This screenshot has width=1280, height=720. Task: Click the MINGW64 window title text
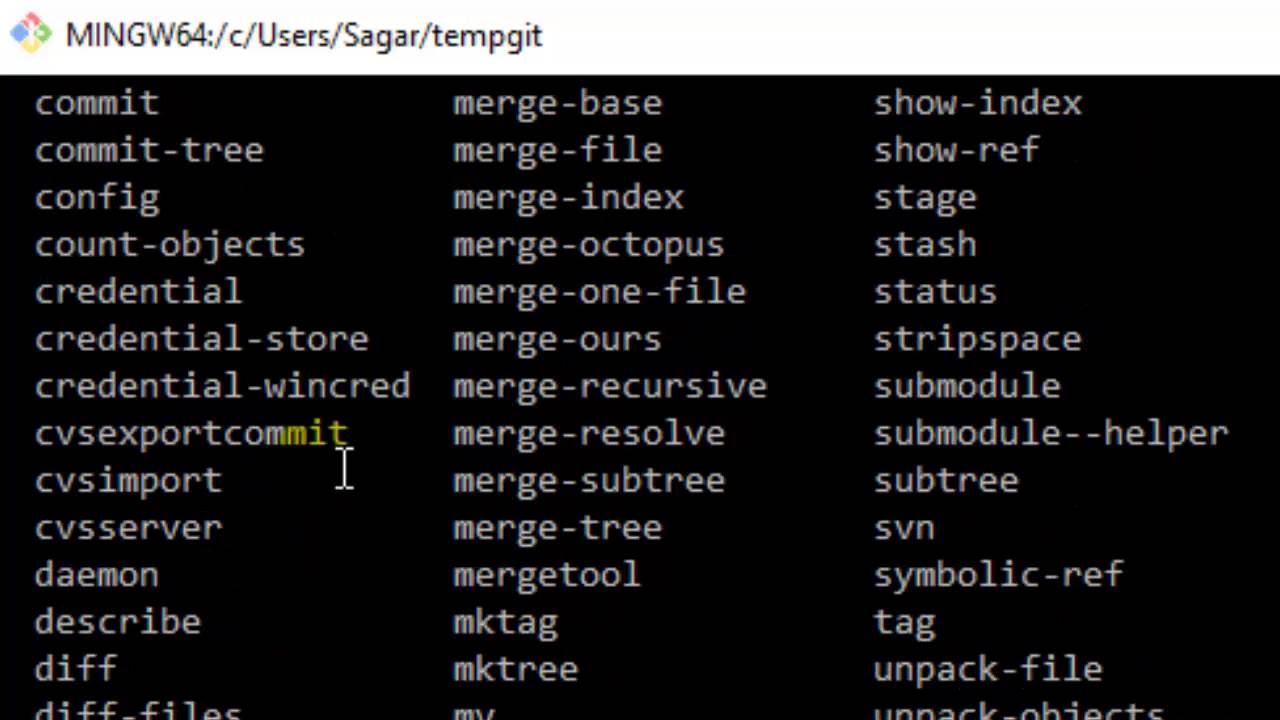pyautogui.click(x=303, y=35)
